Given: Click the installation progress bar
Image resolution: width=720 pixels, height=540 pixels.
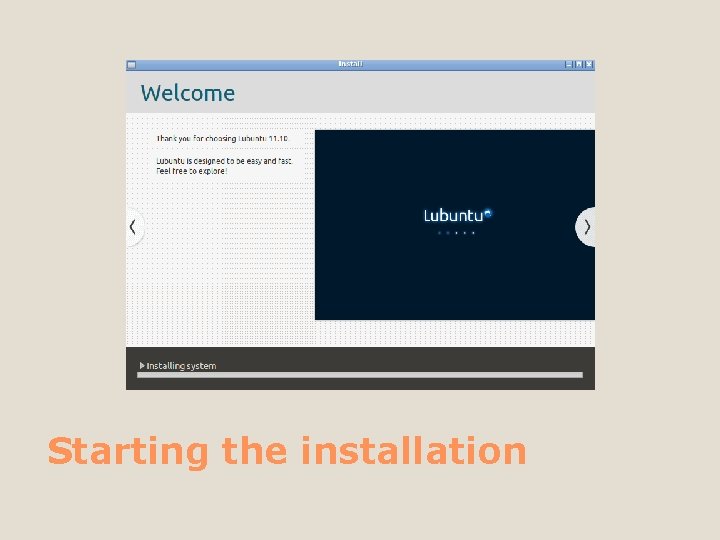Looking at the screenshot, I should click(x=360, y=375).
